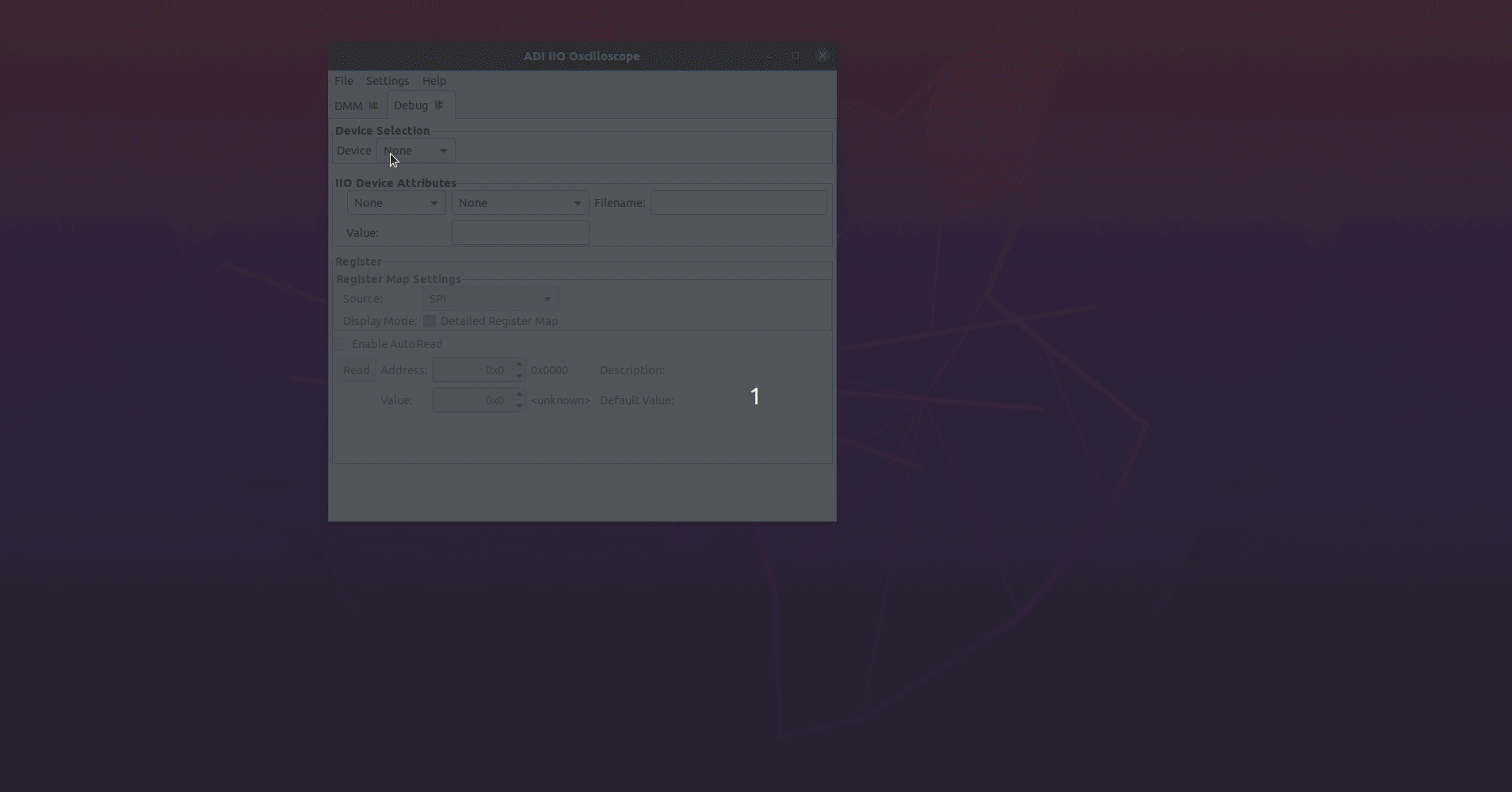1512x792 pixels.
Task: Close the ADI IIO Oscilloscope window
Action: point(823,55)
